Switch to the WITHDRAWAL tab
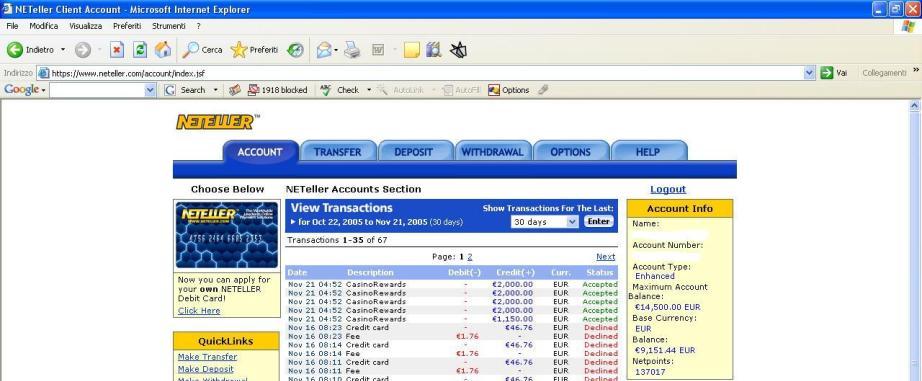Screen dimensions: 922x381 pyautogui.click(x=492, y=151)
